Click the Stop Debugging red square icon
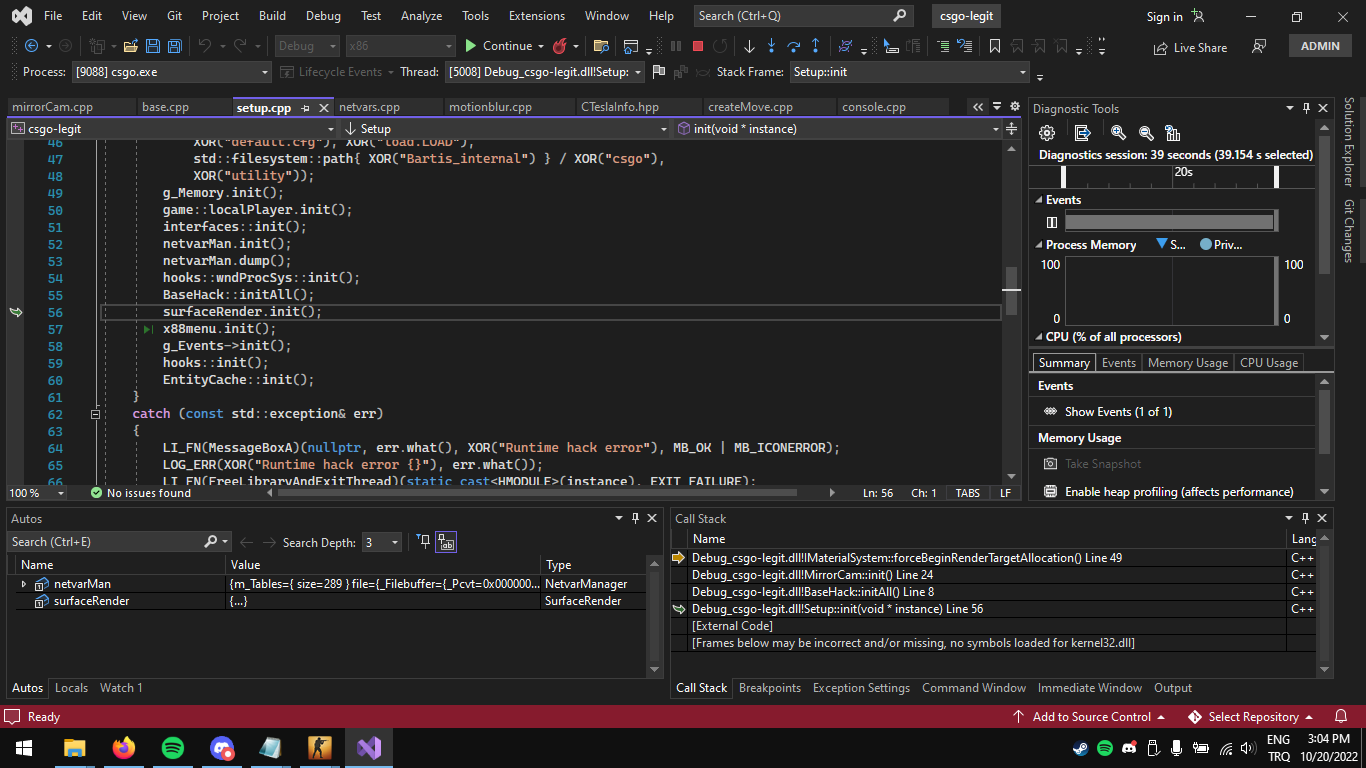 point(699,46)
